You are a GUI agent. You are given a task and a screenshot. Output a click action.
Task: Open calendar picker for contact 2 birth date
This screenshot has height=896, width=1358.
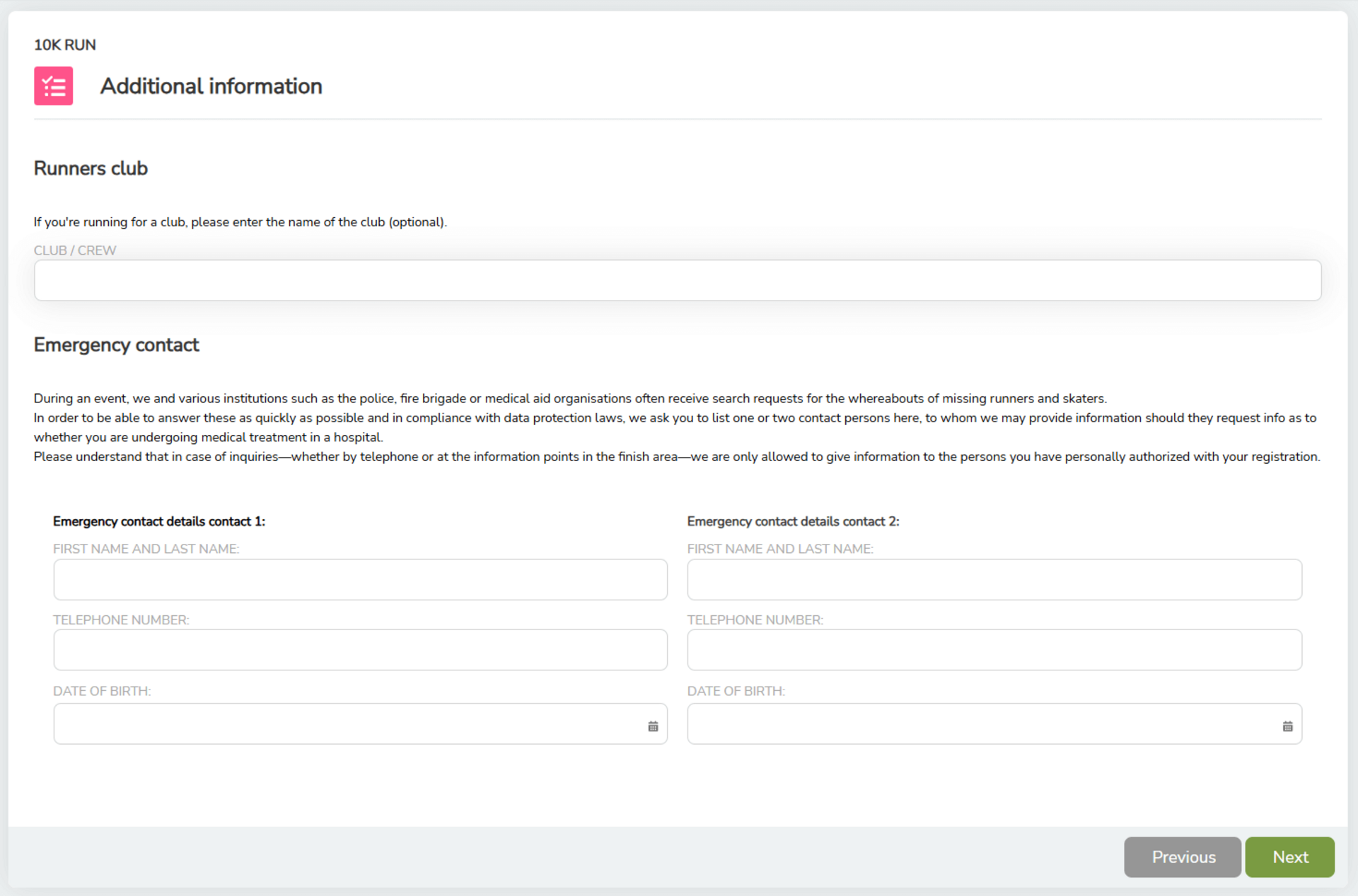click(1287, 726)
